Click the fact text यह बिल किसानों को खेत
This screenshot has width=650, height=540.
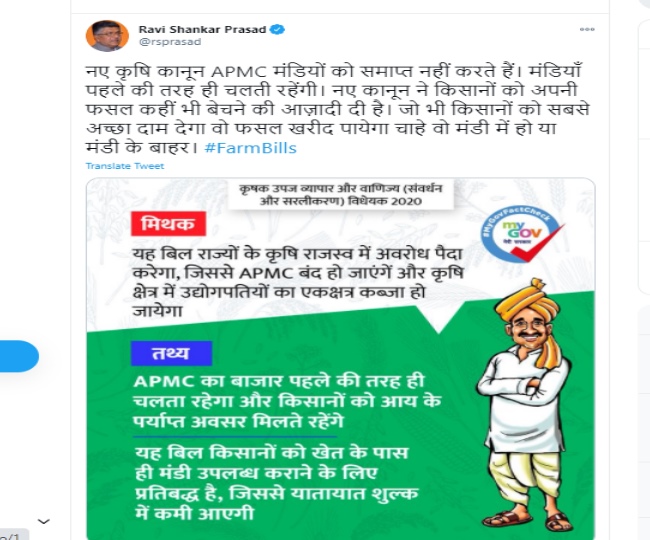pos(276,483)
